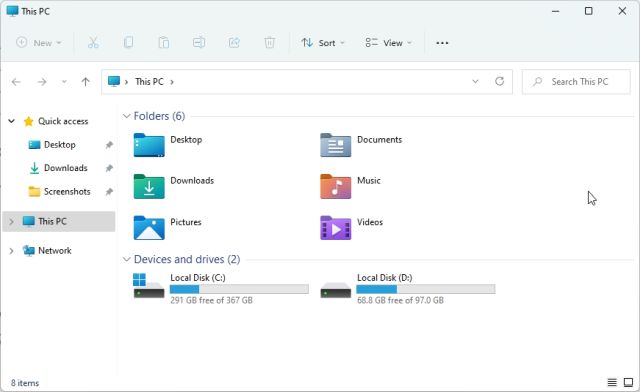Viewport: 640px width, 392px height.
Task: Open recent locations dropdown arrow
Action: 64,82
